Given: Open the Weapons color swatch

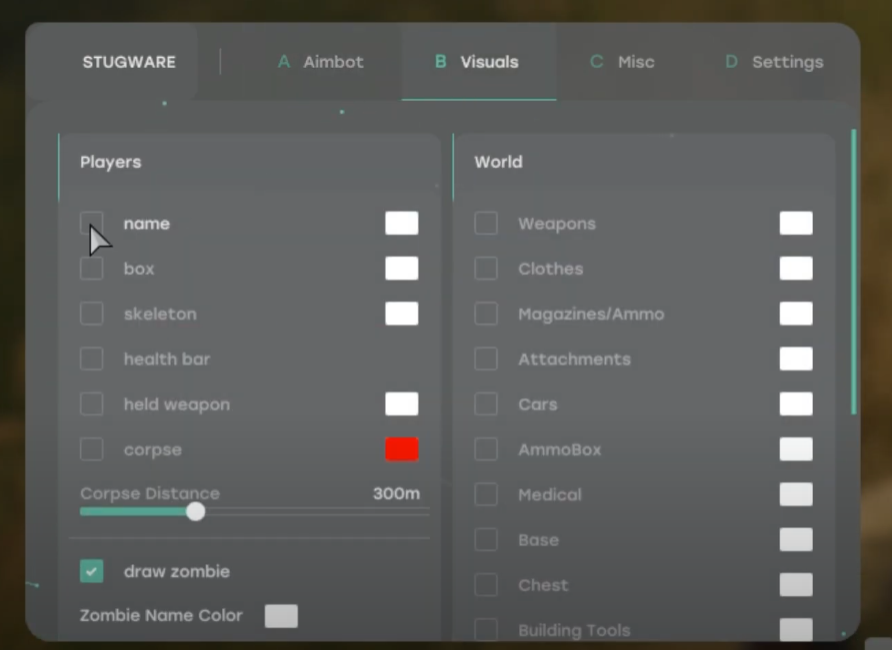Looking at the screenshot, I should (796, 223).
